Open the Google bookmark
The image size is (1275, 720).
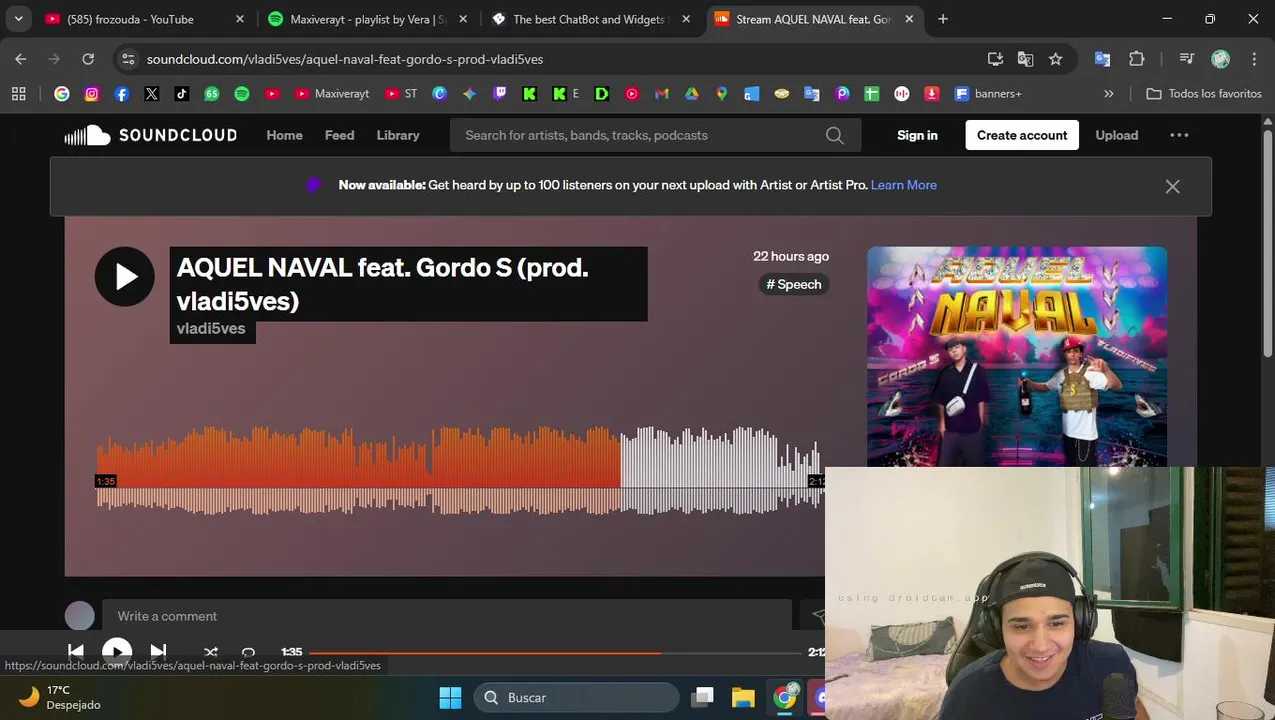(62, 93)
